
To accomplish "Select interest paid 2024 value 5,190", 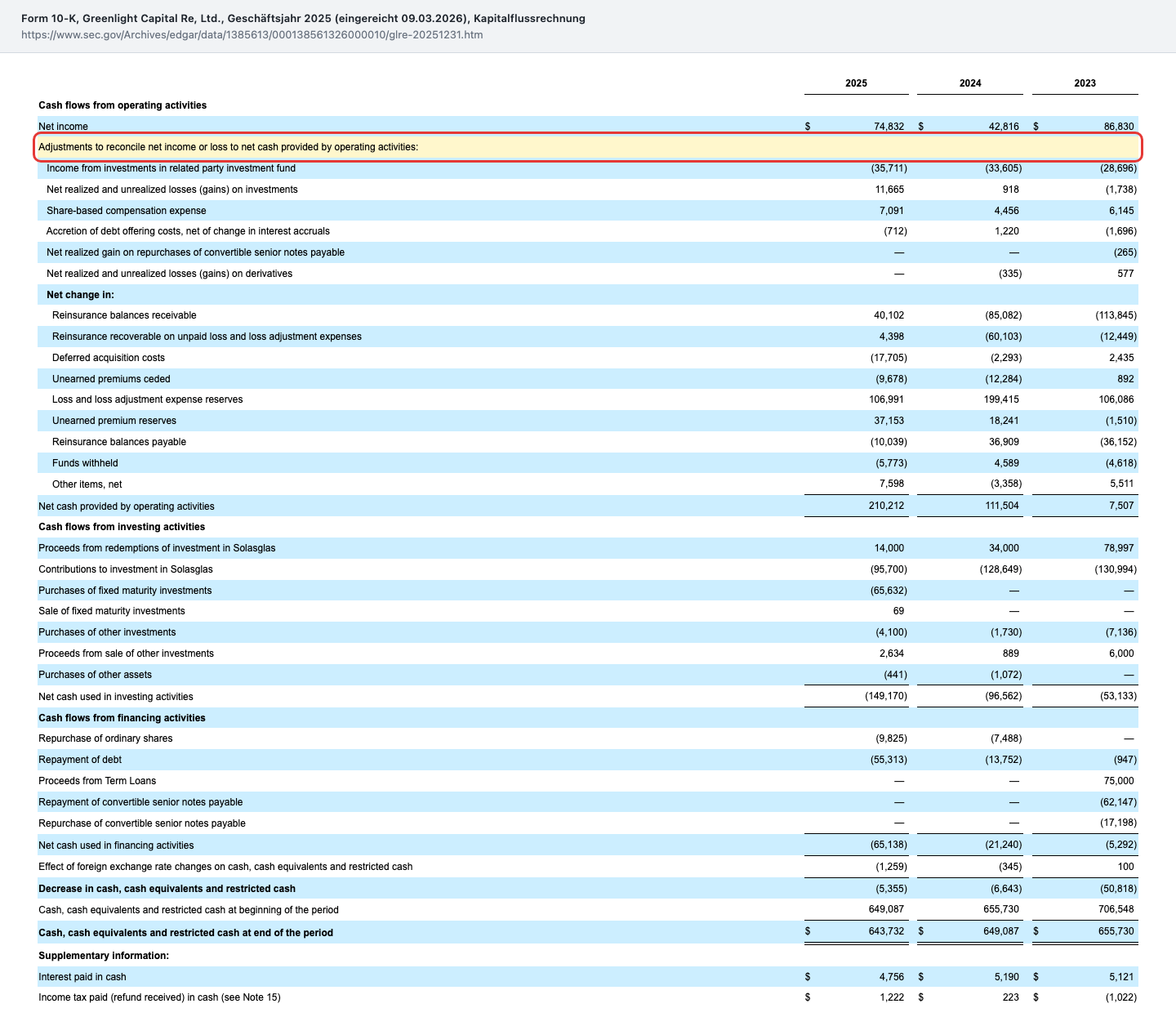I will pyautogui.click(x=1006, y=977).
